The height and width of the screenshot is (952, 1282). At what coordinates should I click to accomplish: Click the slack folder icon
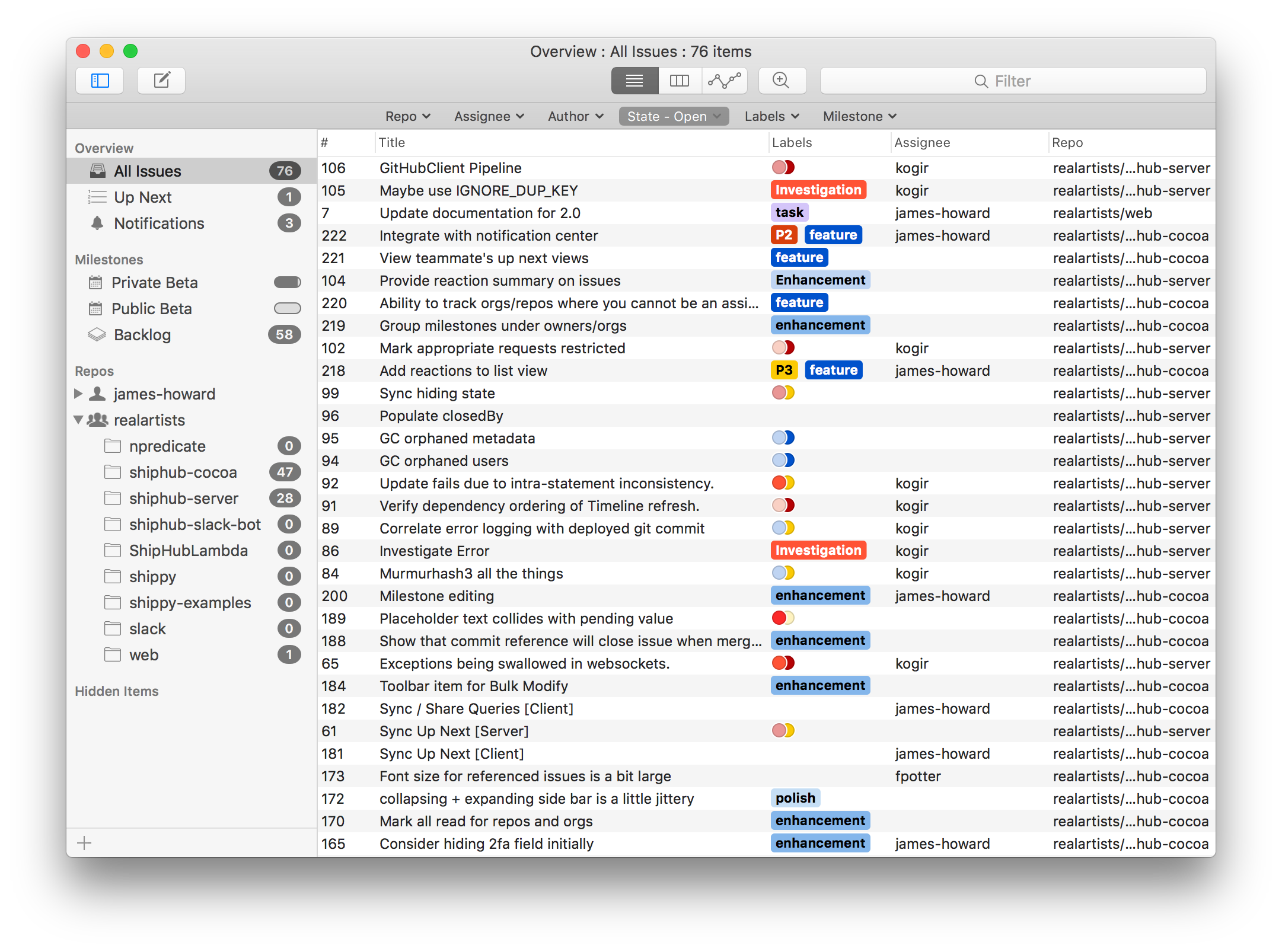coord(113,628)
